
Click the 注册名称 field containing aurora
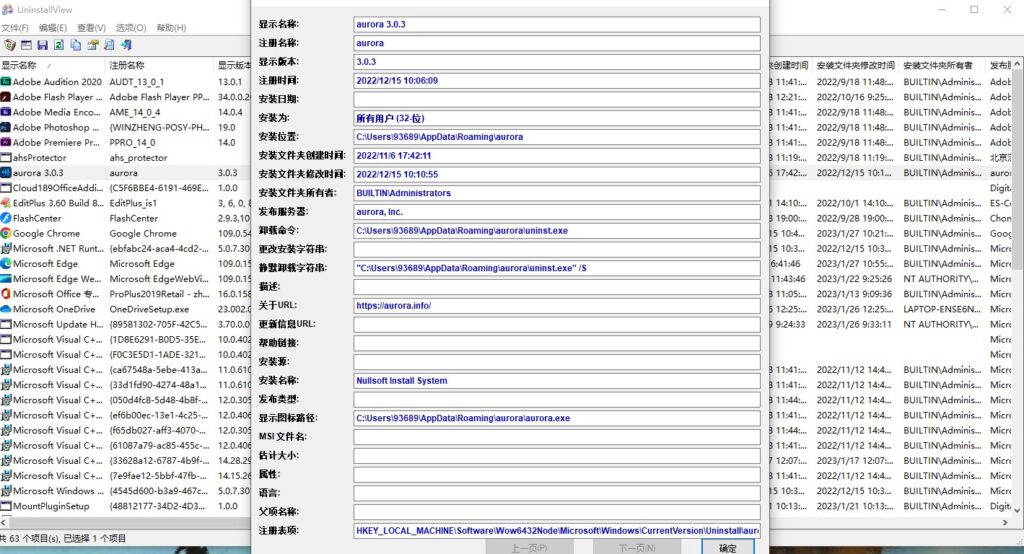557,43
